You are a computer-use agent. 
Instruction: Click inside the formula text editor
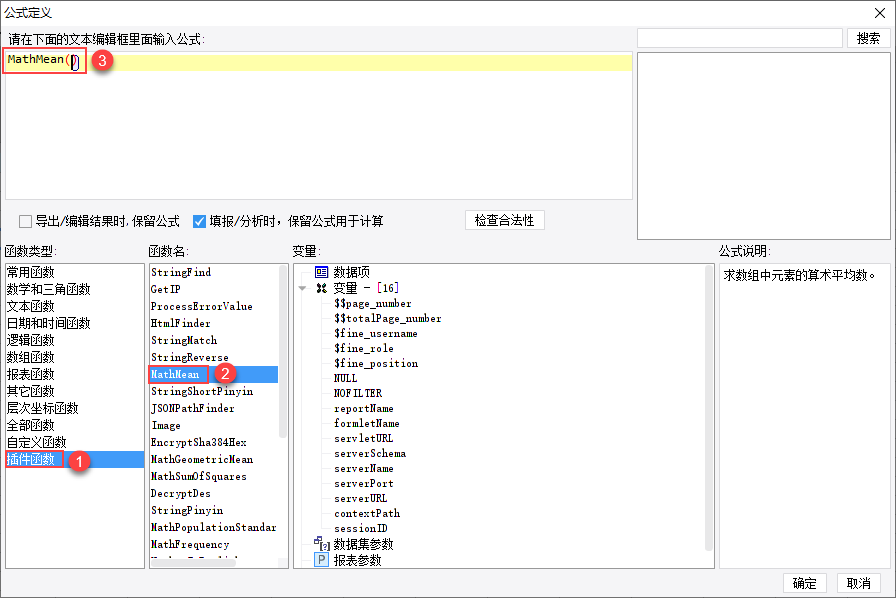pyautogui.click(x=319, y=126)
